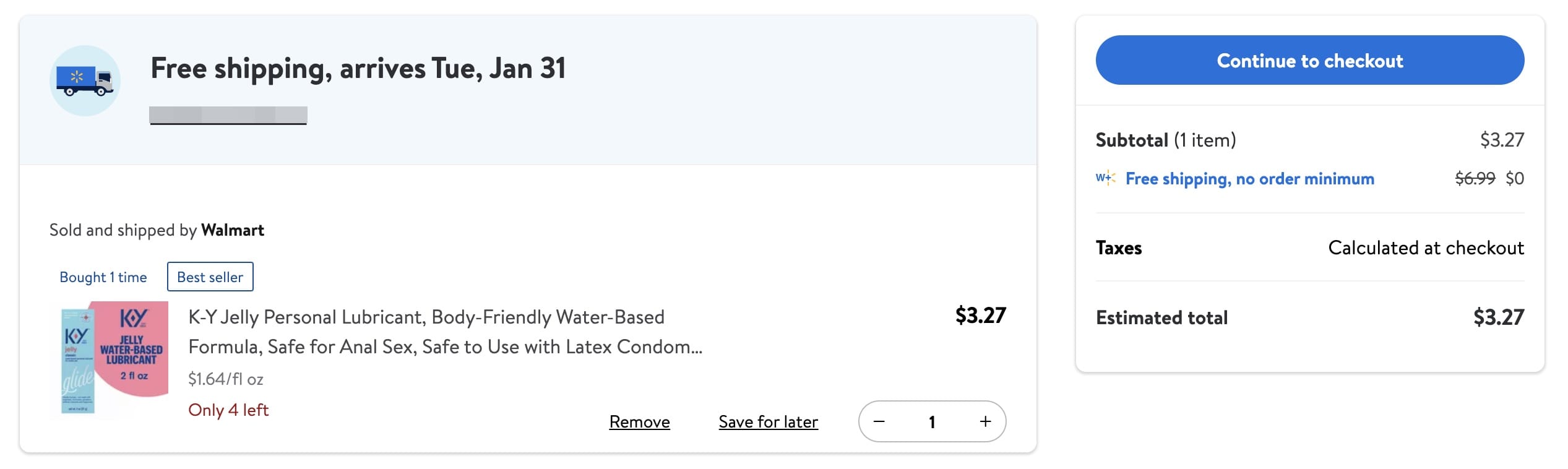Click the quantity value field showing 1
The height and width of the screenshot is (469, 1568).
tap(932, 422)
